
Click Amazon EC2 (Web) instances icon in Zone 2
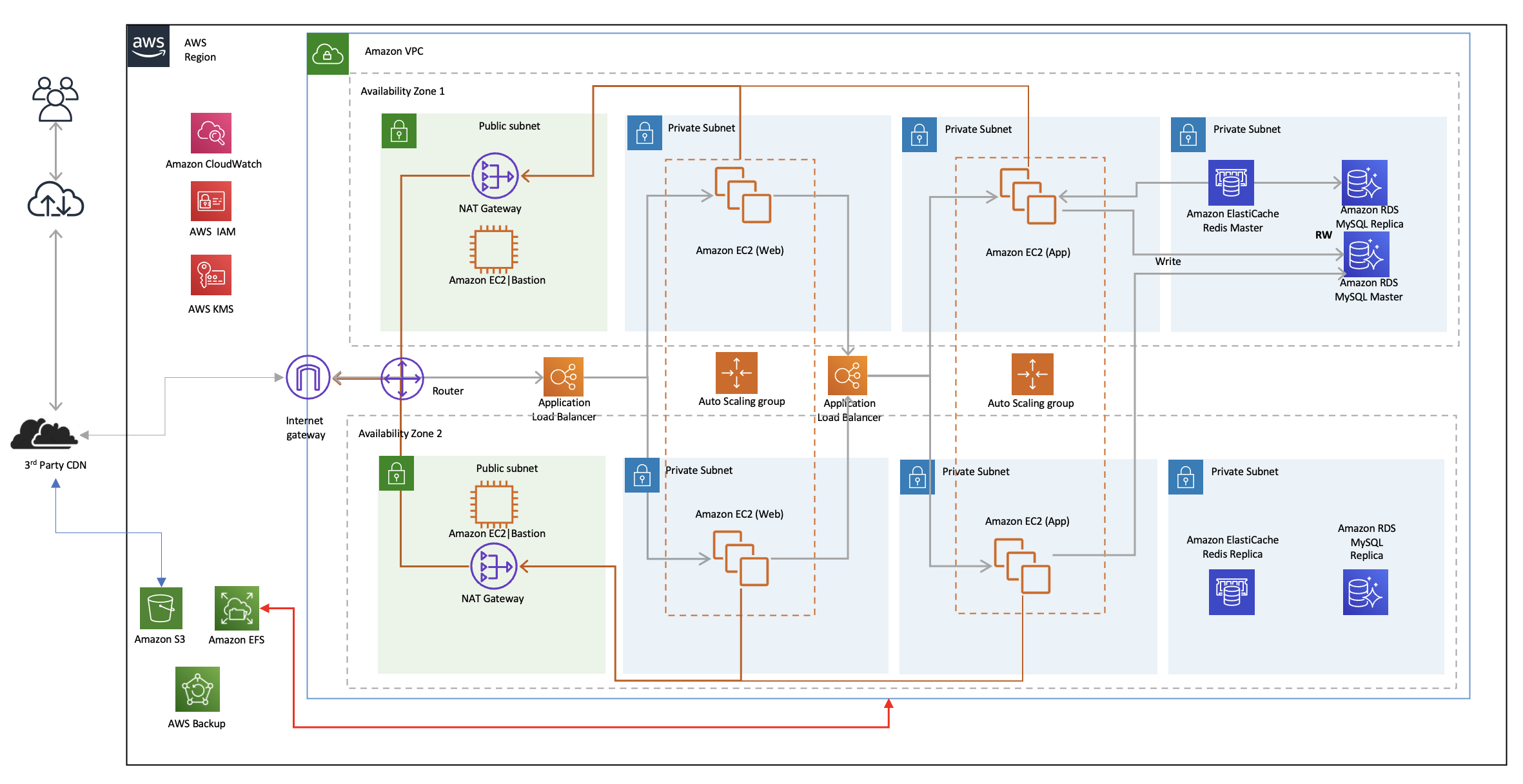click(x=741, y=558)
